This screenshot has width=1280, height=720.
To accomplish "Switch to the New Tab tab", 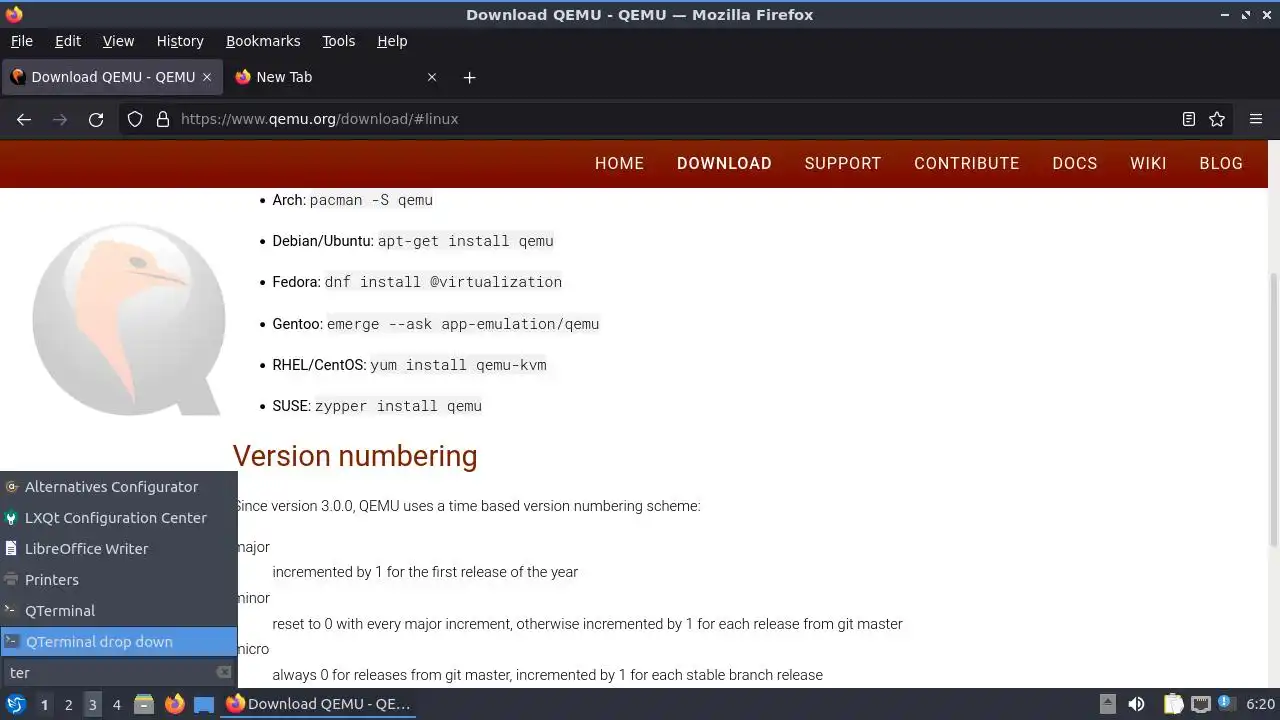I will click(x=336, y=77).
